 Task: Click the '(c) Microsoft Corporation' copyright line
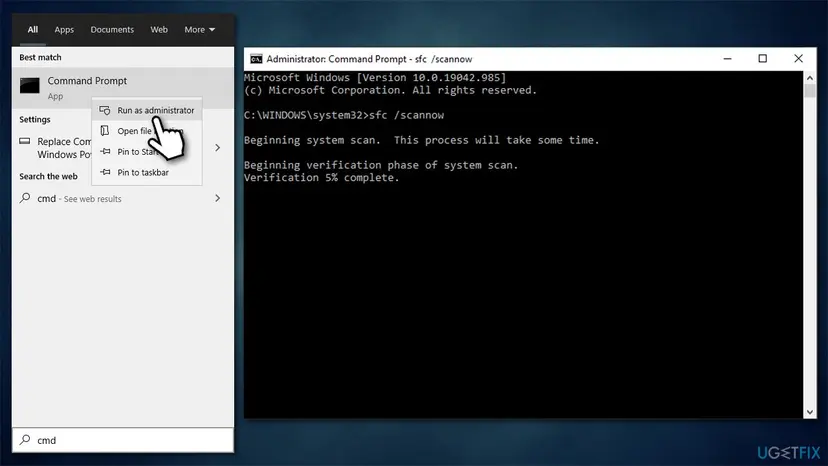click(x=390, y=90)
